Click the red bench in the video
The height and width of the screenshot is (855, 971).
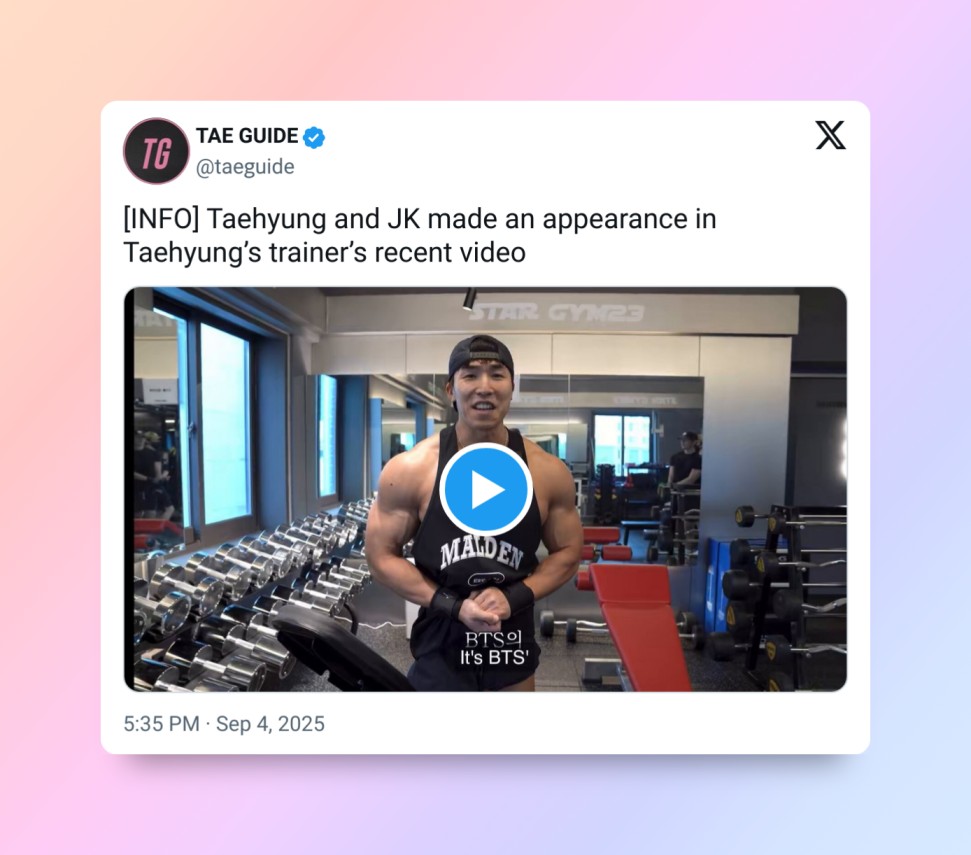[x=638, y=625]
